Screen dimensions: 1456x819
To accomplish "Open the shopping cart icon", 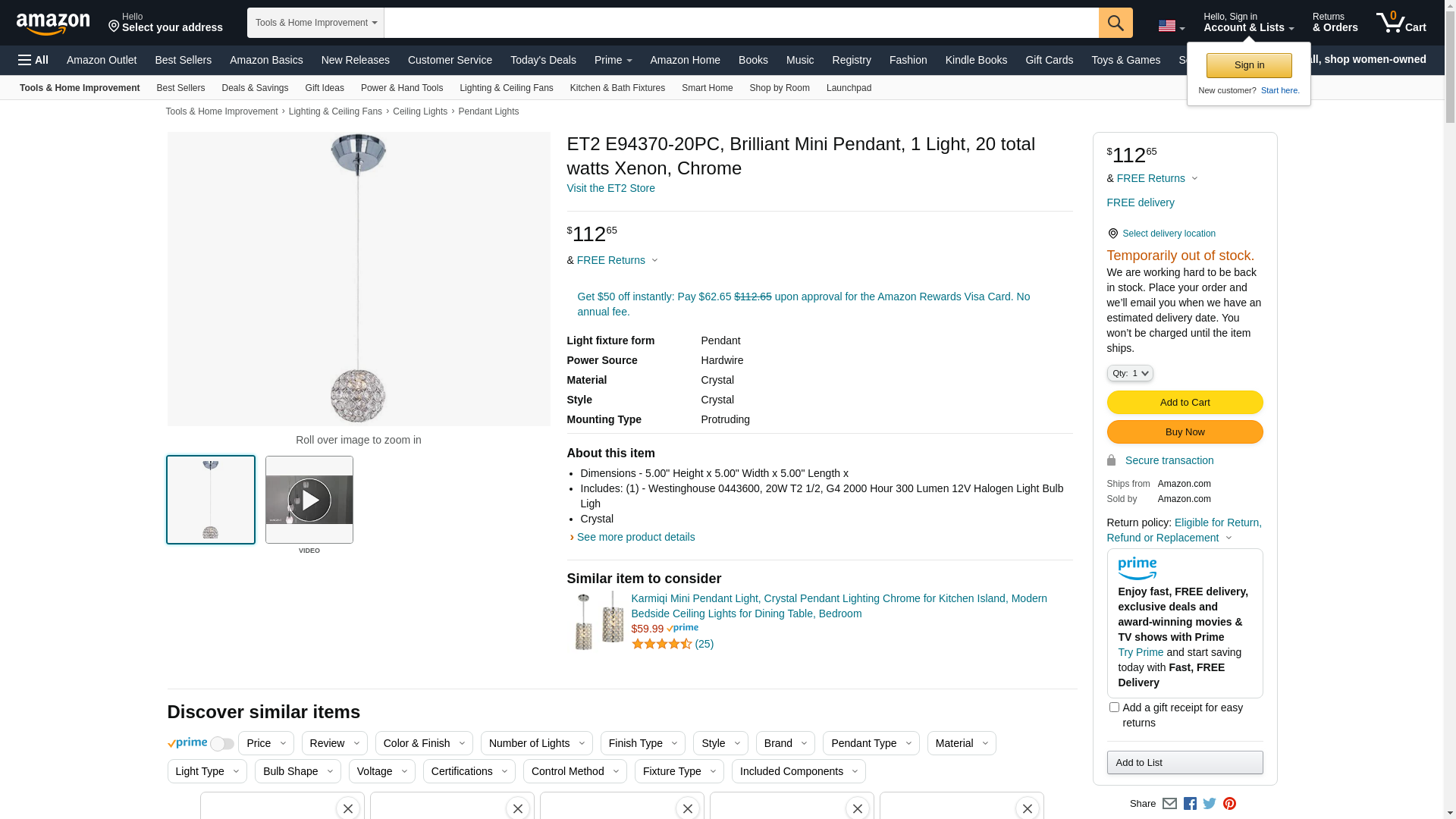I will coord(1400,23).
